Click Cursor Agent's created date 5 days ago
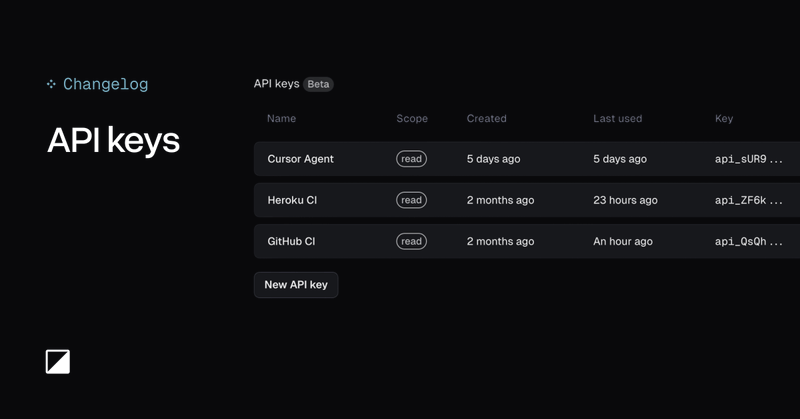Viewport: 800px width, 419px height. tap(493, 159)
